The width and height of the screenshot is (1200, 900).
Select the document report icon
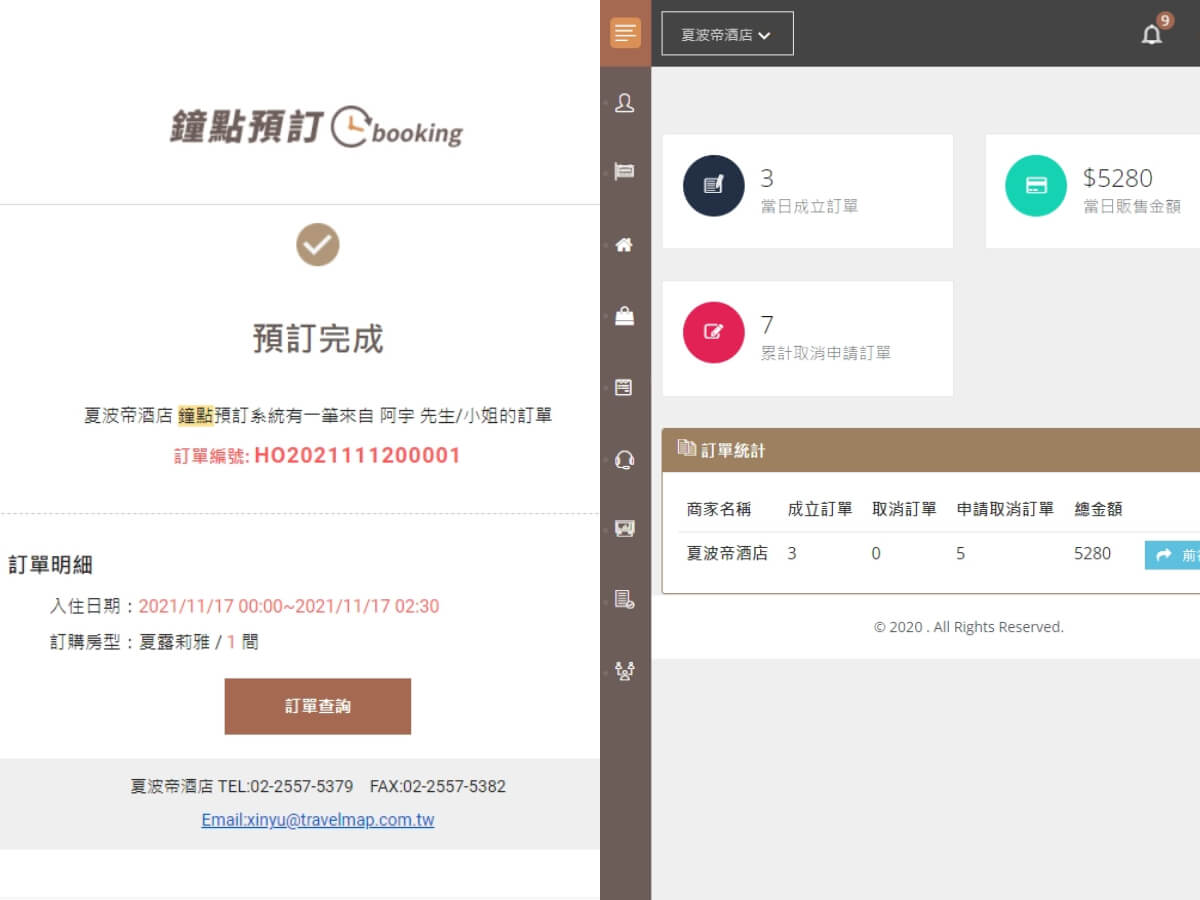624,600
